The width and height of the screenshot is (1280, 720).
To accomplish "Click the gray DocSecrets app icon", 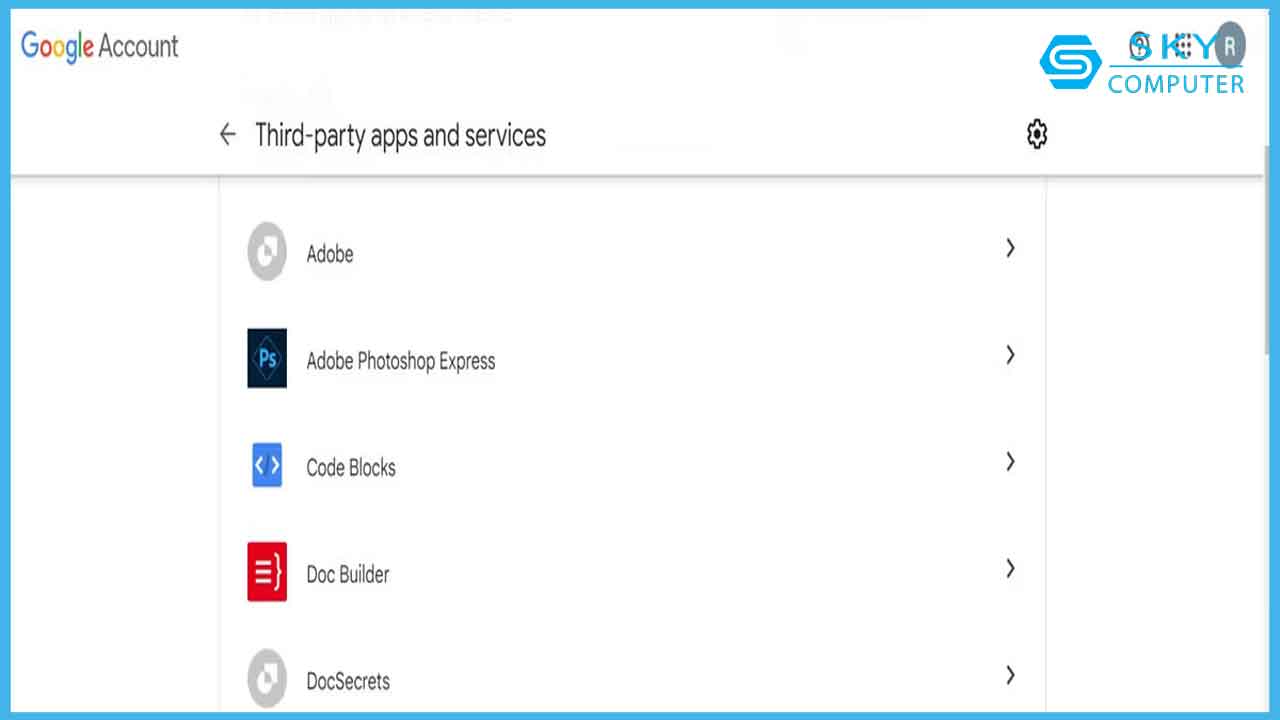I will tap(267, 679).
